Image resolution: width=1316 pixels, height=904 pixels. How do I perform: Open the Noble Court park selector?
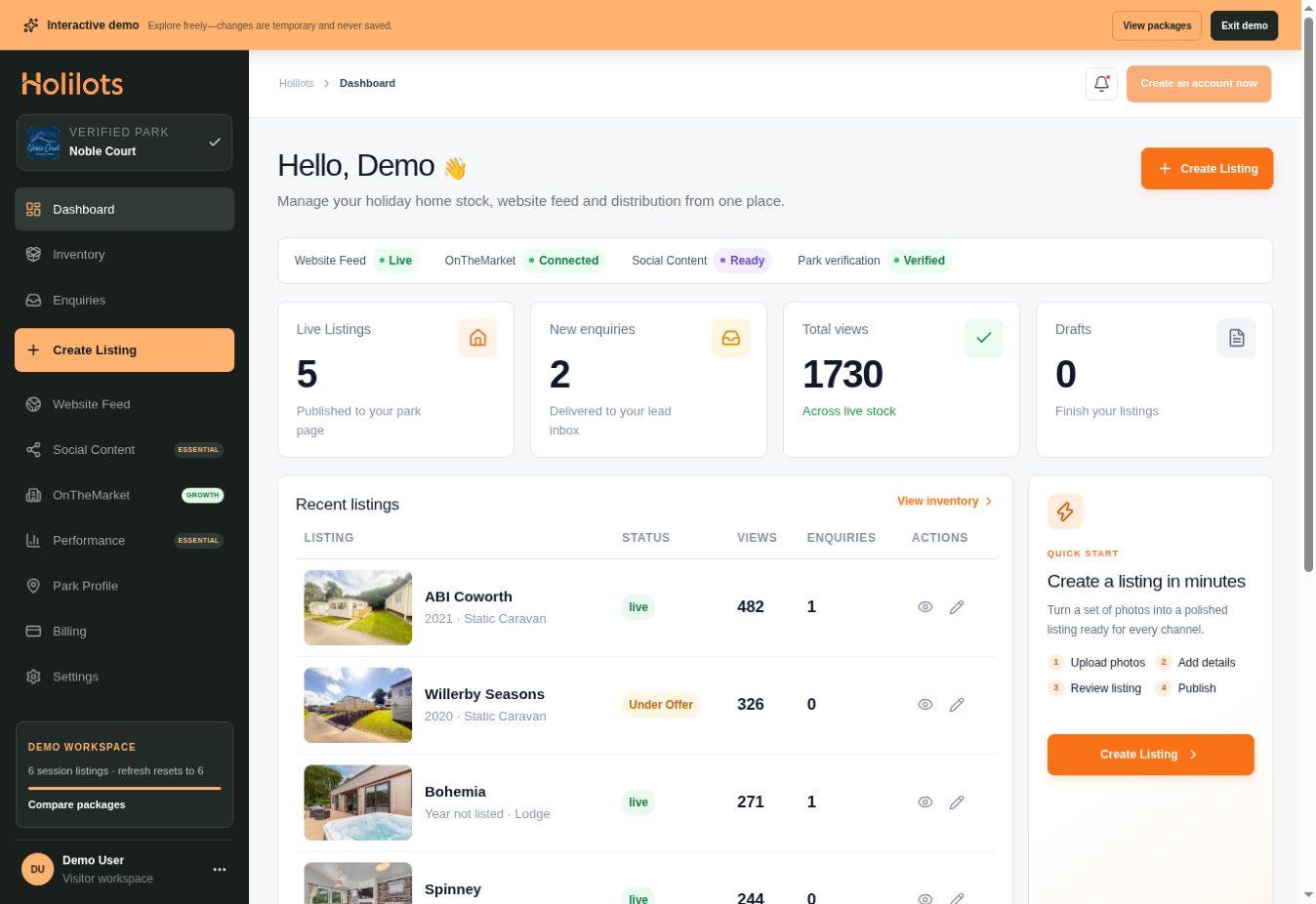pos(124,143)
